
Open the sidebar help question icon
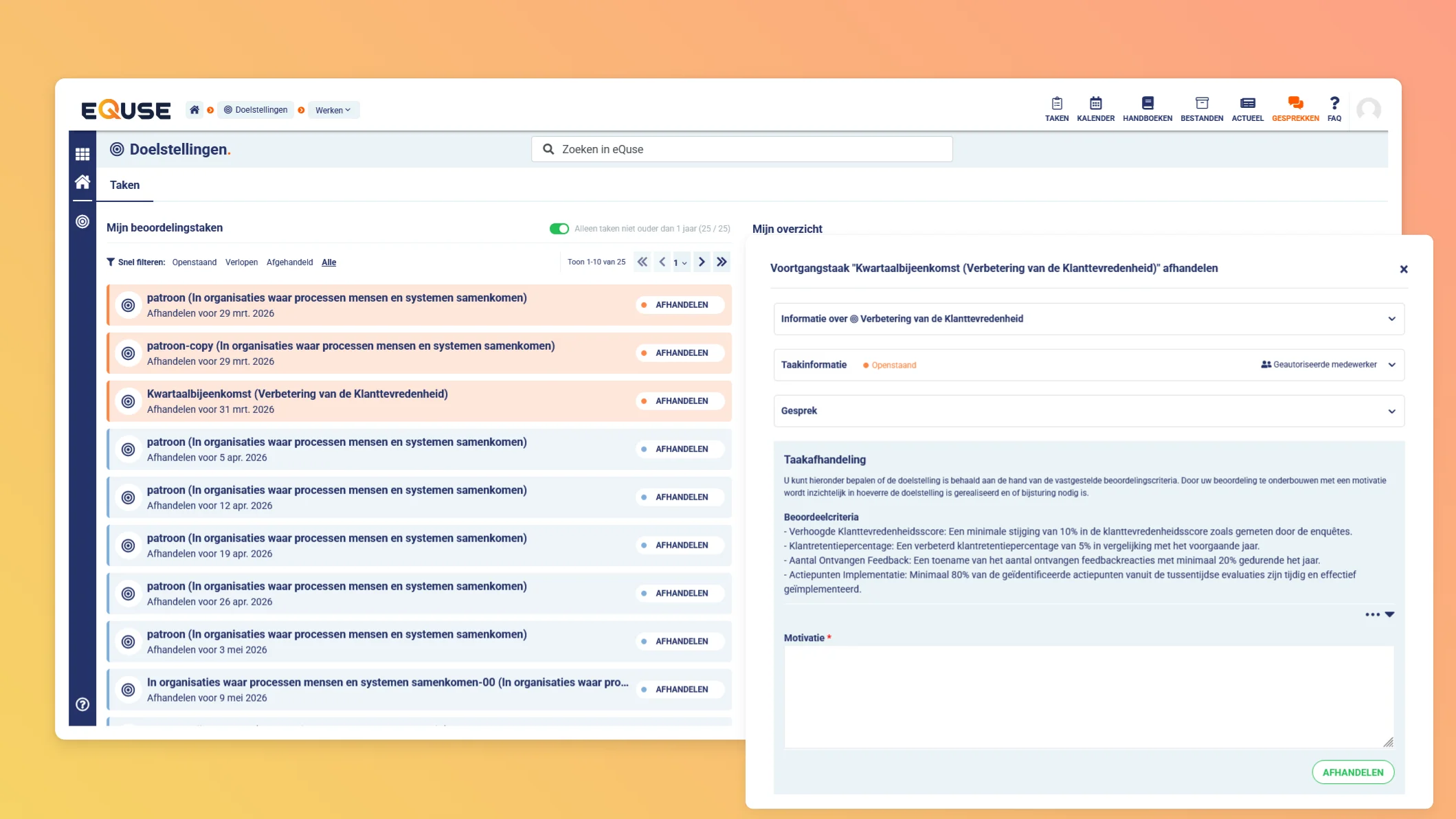pyautogui.click(x=82, y=704)
